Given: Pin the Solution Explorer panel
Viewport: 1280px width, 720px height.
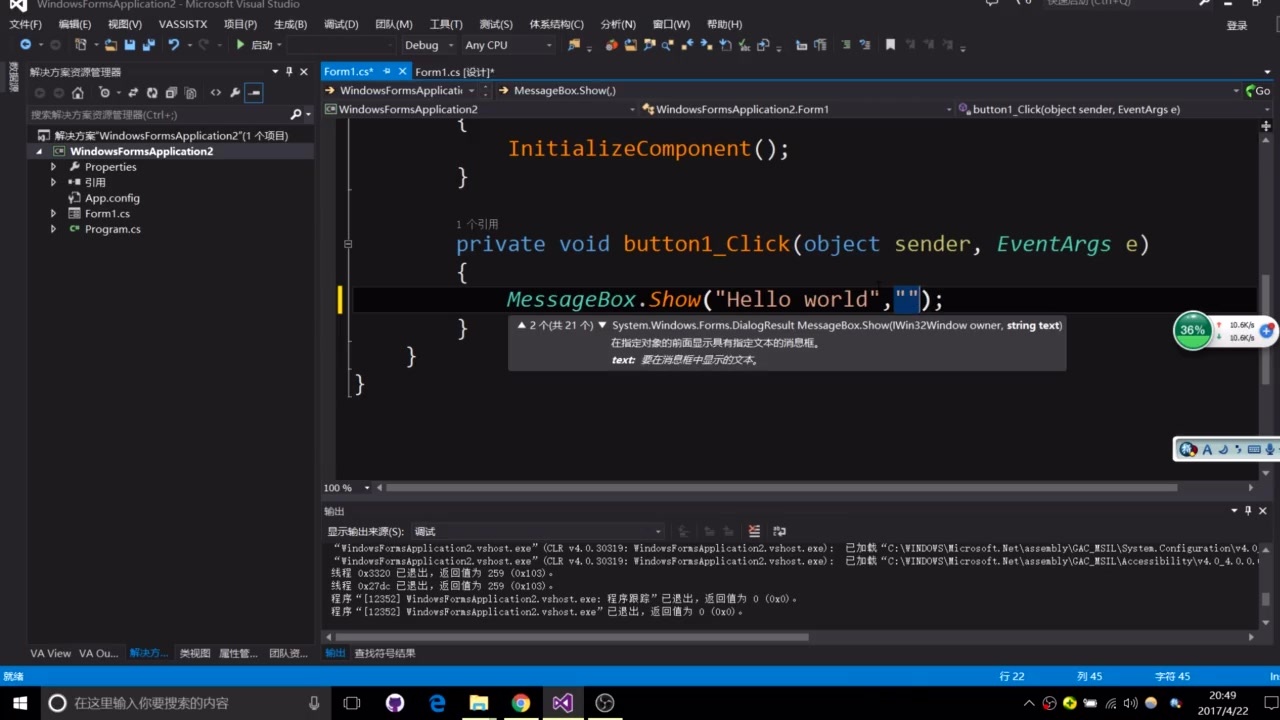Looking at the screenshot, I should [289, 71].
